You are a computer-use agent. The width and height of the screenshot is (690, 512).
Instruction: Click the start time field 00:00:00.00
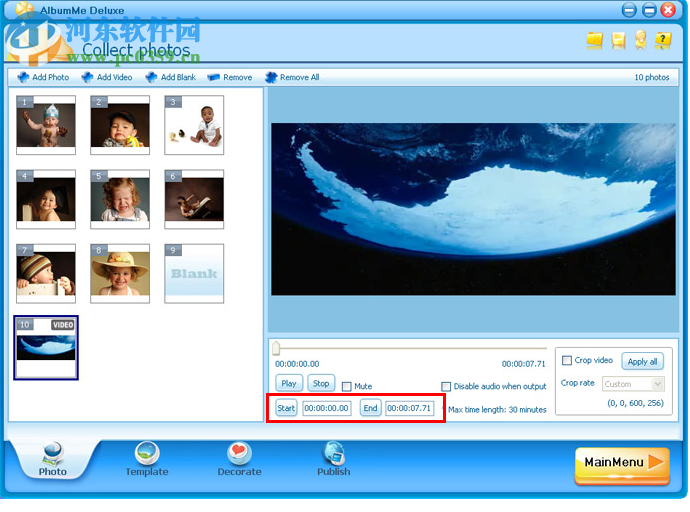point(327,408)
